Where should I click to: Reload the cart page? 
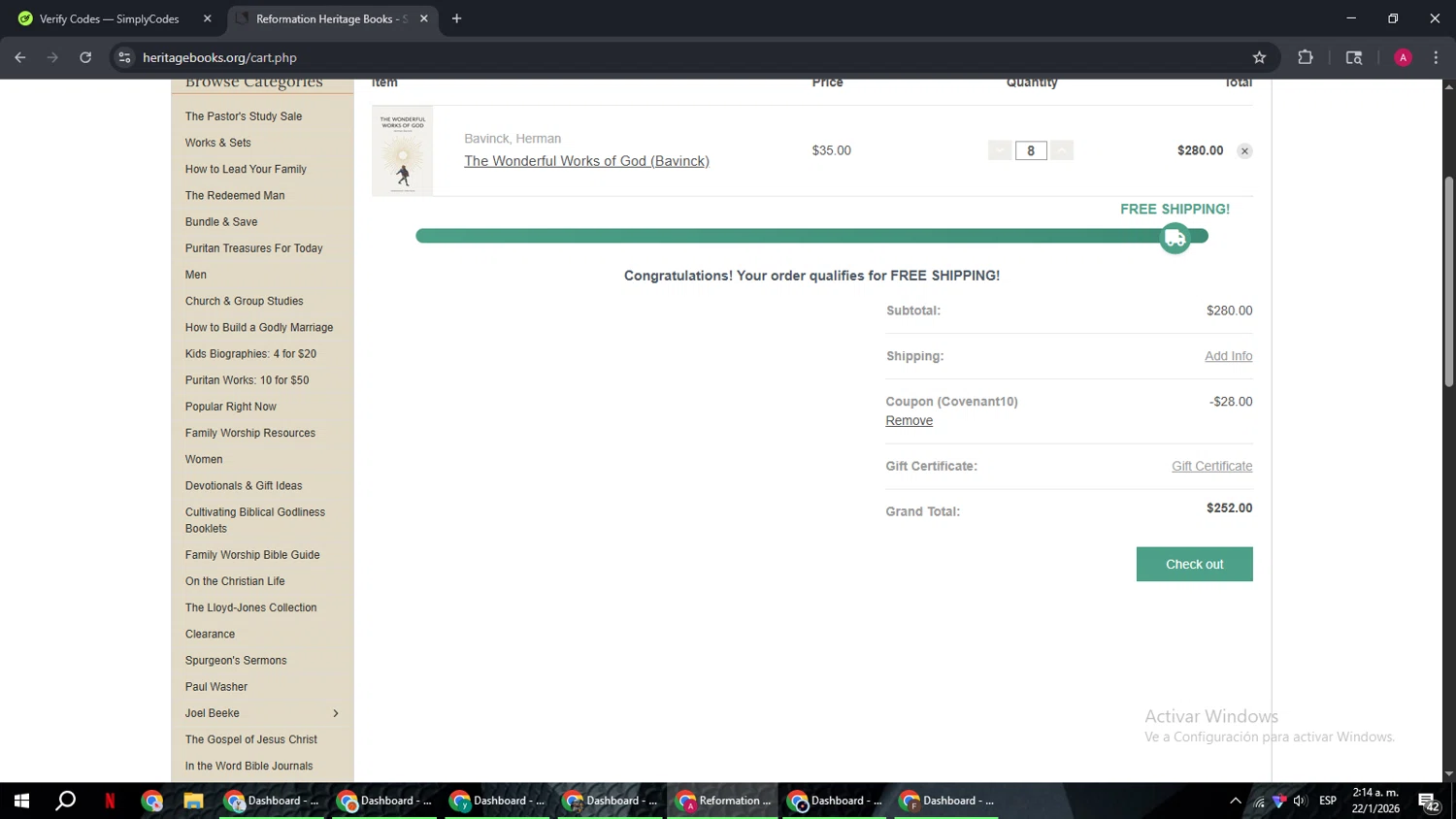coord(85,57)
